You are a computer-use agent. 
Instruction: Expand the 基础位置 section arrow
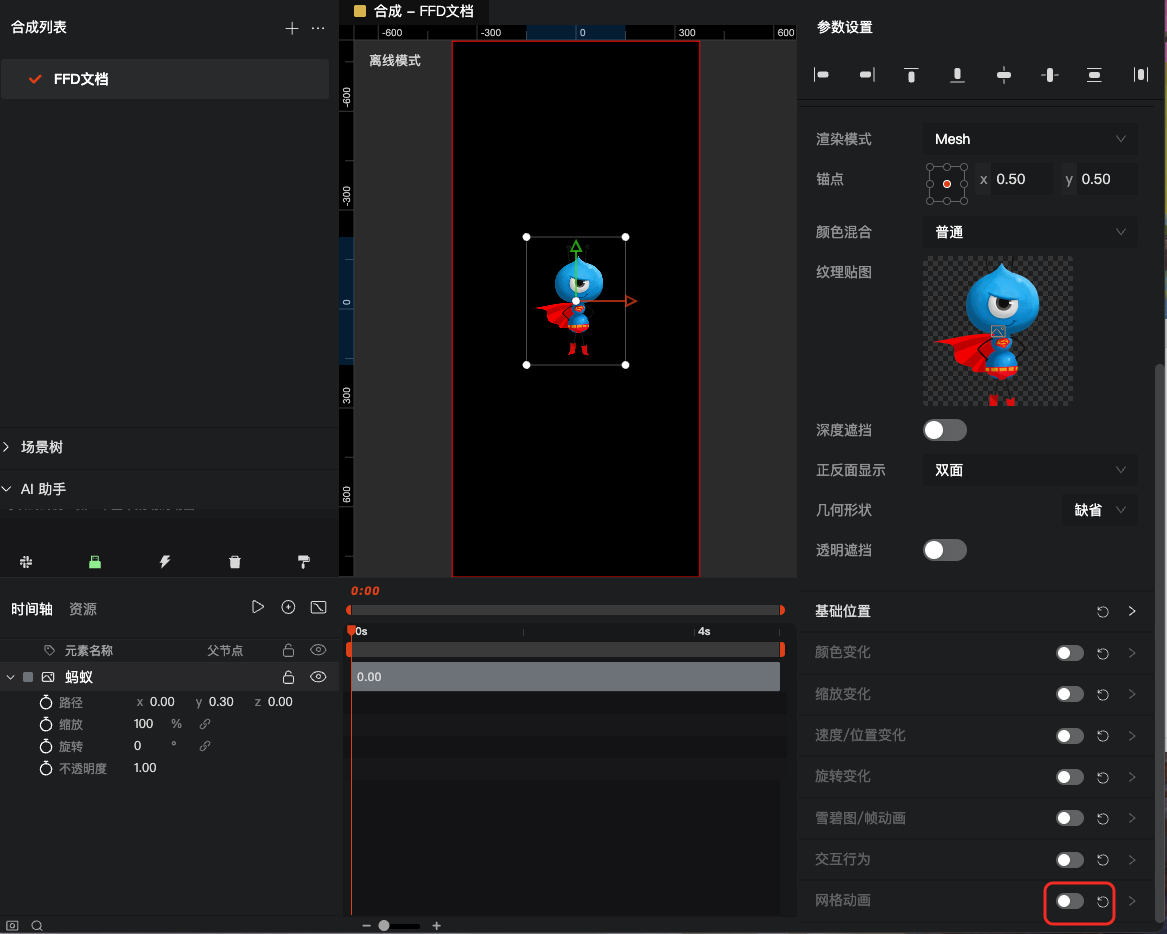click(1132, 611)
